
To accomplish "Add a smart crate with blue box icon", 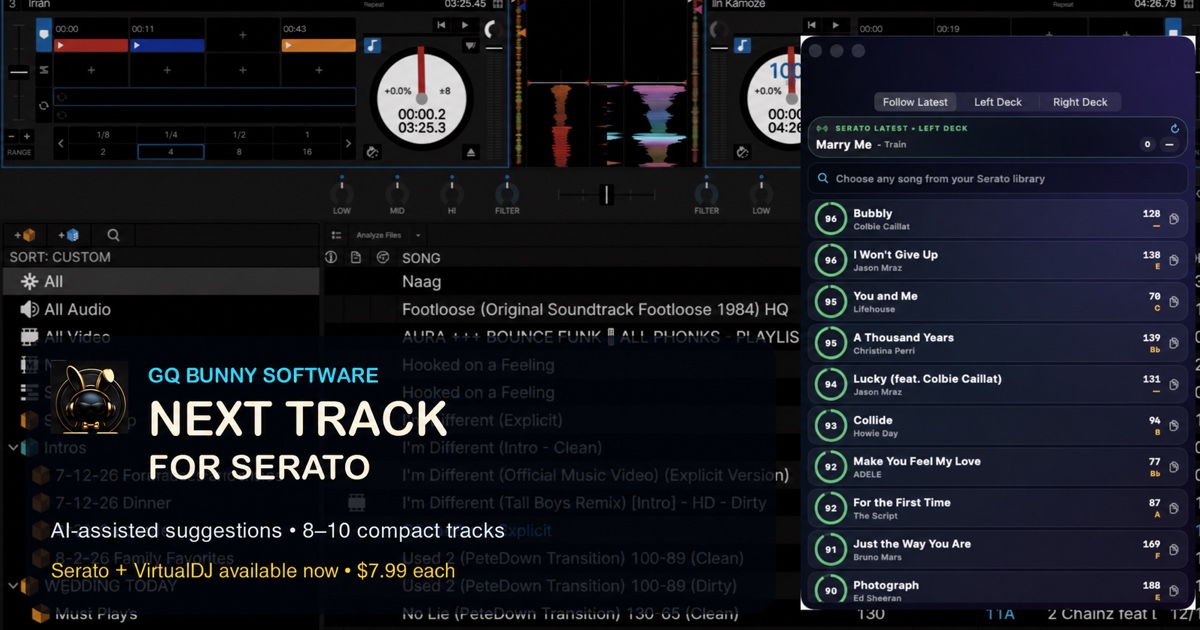I will click(x=68, y=235).
